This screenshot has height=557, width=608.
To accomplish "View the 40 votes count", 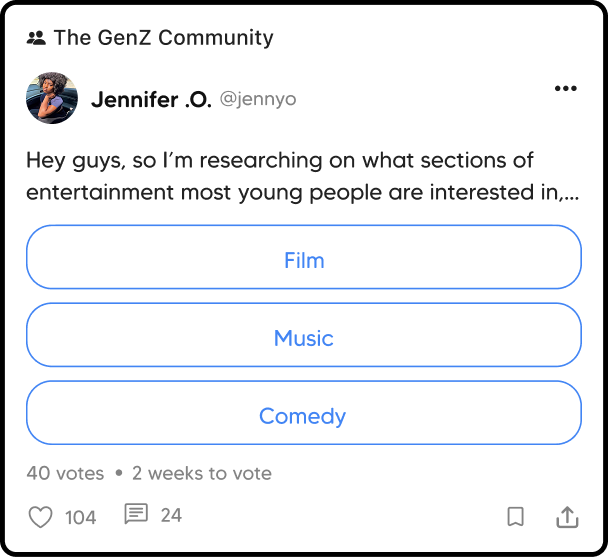I will coord(65,473).
